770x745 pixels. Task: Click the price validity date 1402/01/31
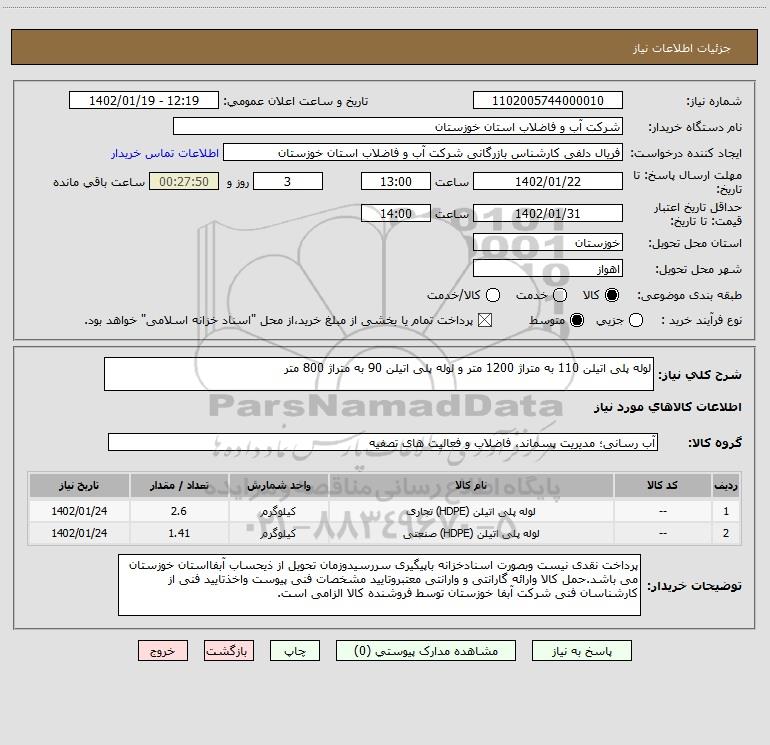tap(548, 213)
